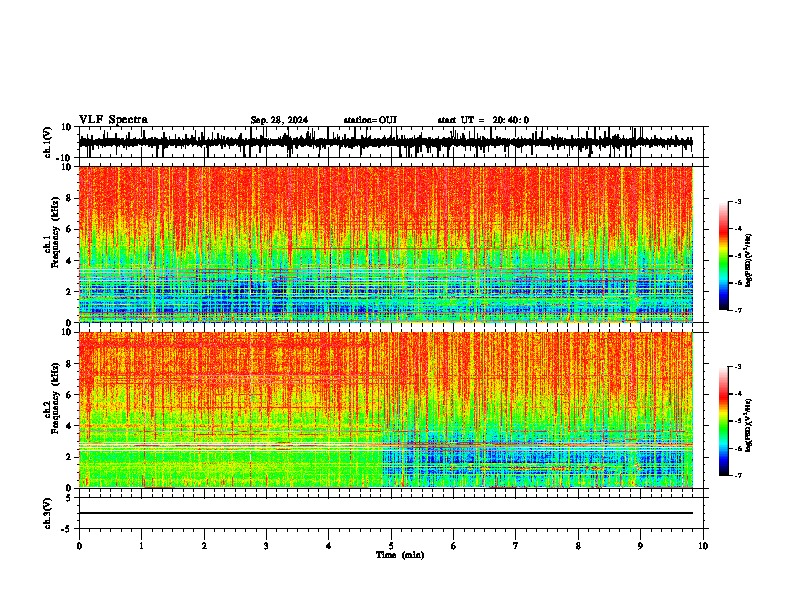Click the "ch.1(V)" waveform axis label
Image resolution: width=792 pixels, height=612 pixels.
pos(48,143)
